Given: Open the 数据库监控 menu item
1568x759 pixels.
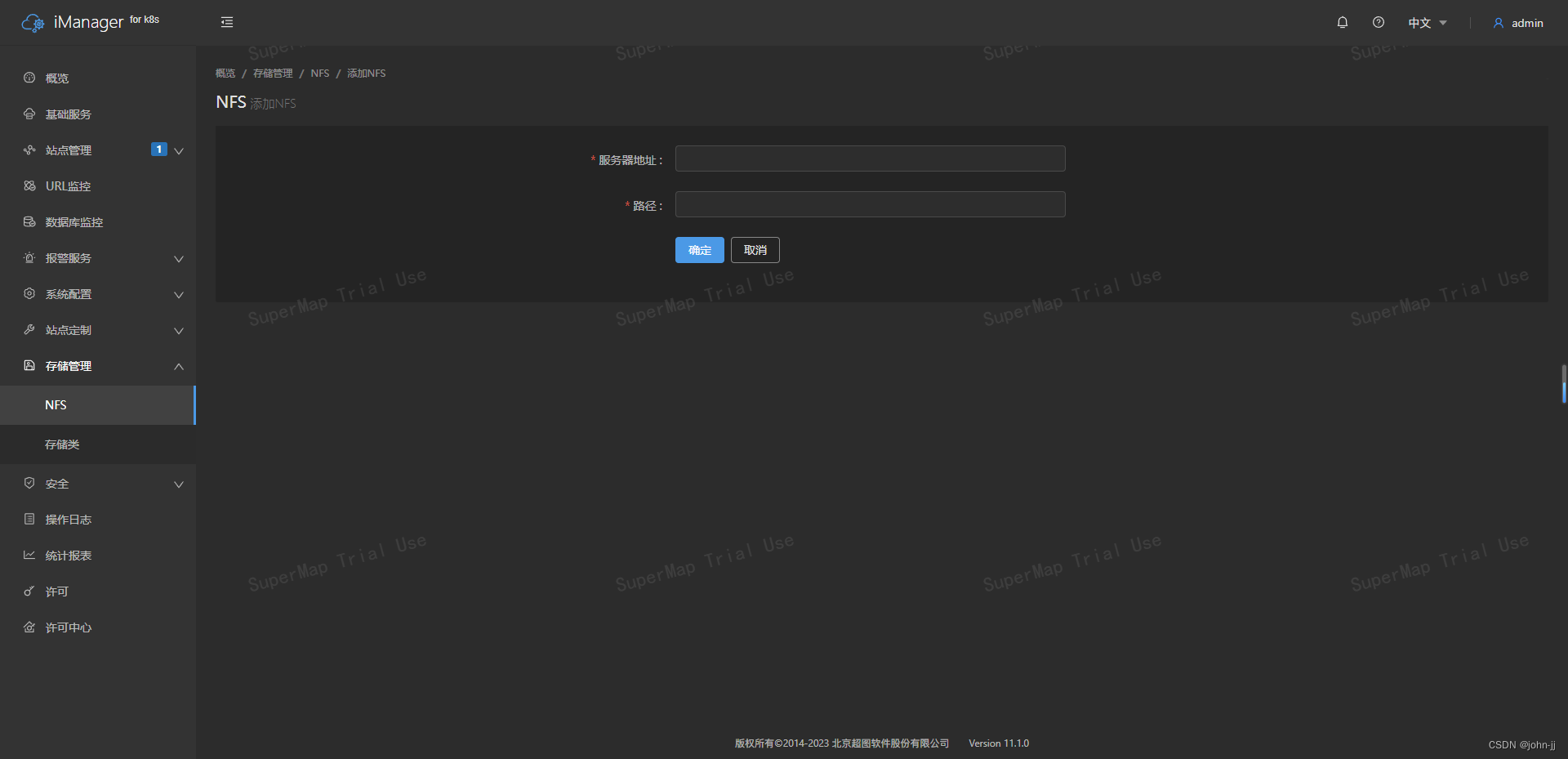Looking at the screenshot, I should (98, 221).
